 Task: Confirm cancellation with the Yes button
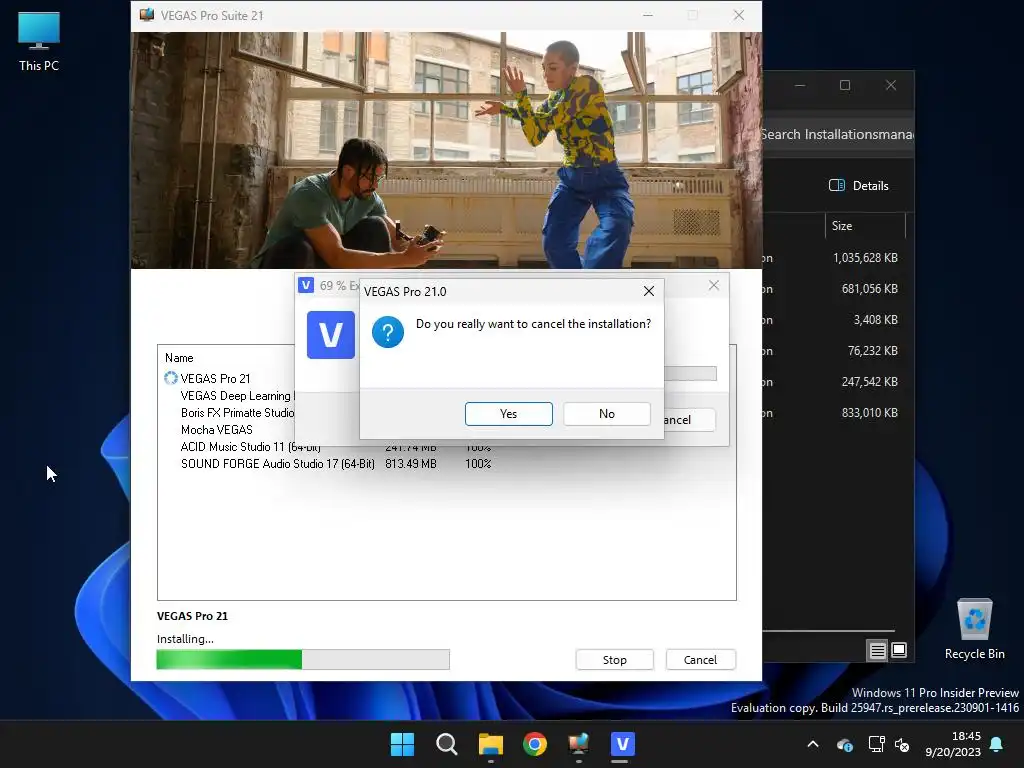[x=508, y=413]
